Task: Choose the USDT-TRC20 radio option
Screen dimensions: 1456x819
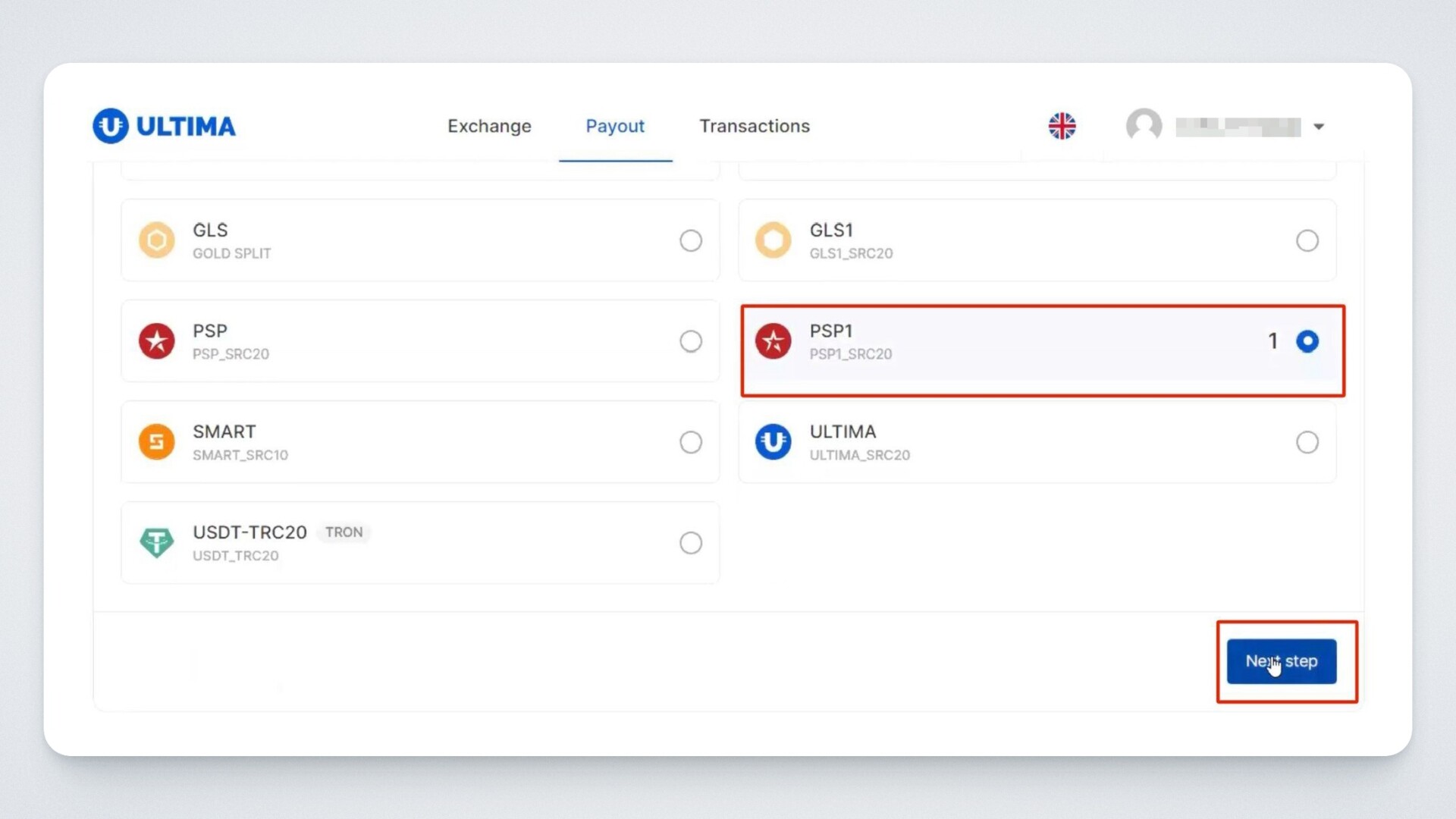Action: (x=690, y=543)
